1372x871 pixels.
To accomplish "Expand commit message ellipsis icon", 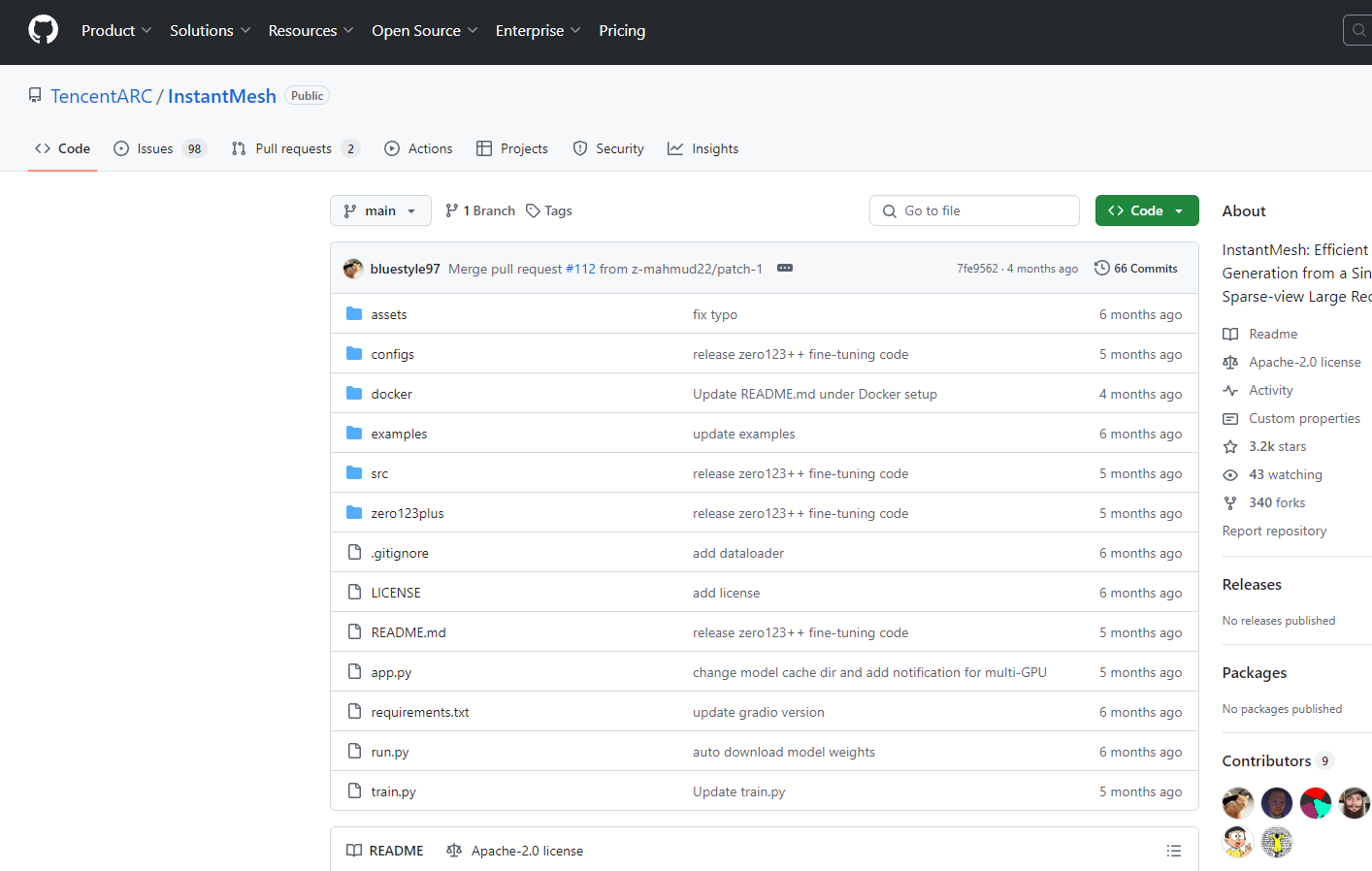I will tap(785, 268).
